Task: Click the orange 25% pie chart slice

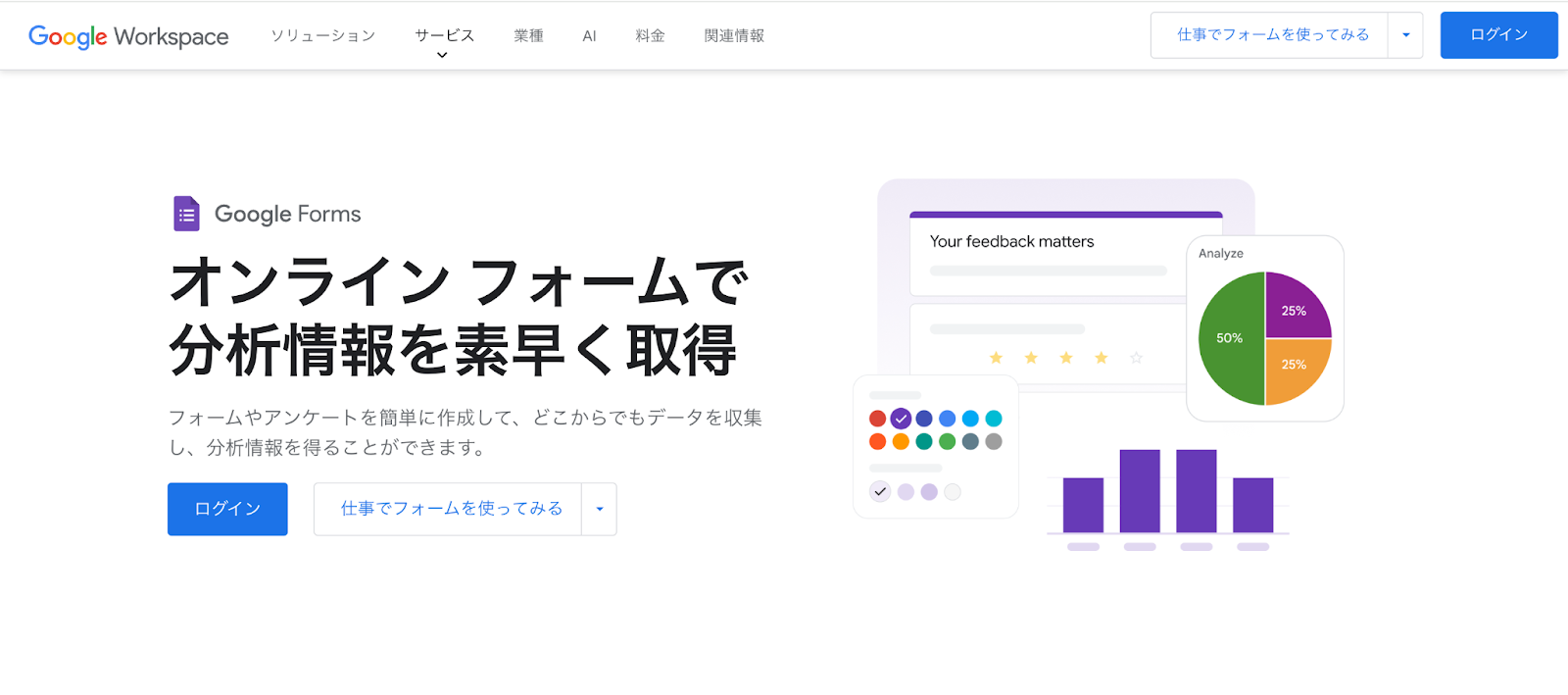Action: pos(1295,369)
